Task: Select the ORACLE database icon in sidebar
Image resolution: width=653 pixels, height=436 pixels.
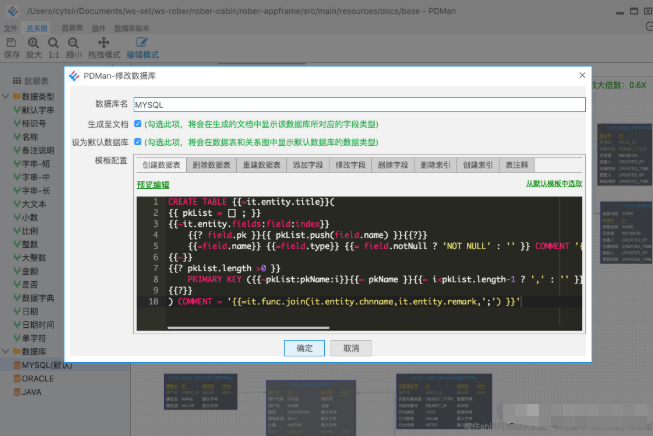Action: pos(17,379)
